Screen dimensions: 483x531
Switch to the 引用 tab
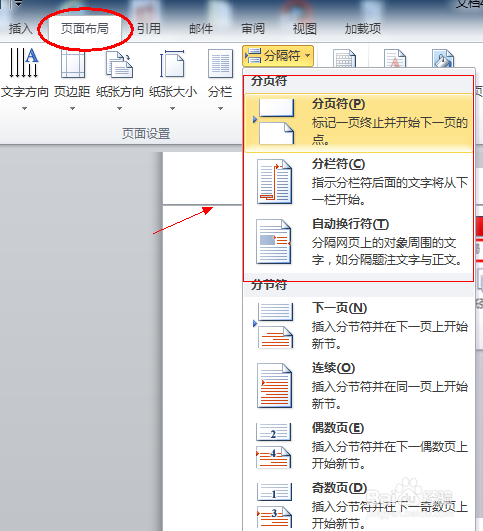point(149,29)
